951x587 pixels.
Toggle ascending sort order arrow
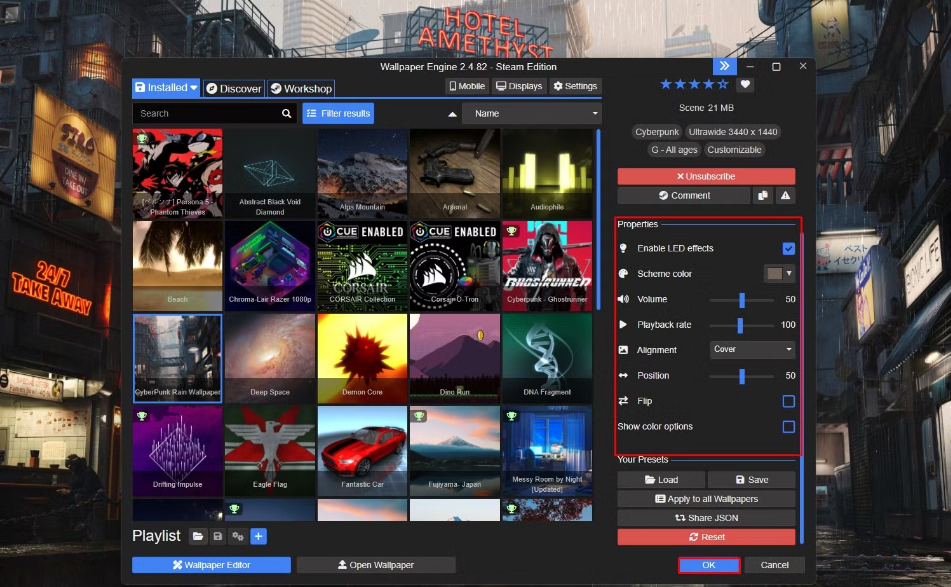click(x=452, y=113)
